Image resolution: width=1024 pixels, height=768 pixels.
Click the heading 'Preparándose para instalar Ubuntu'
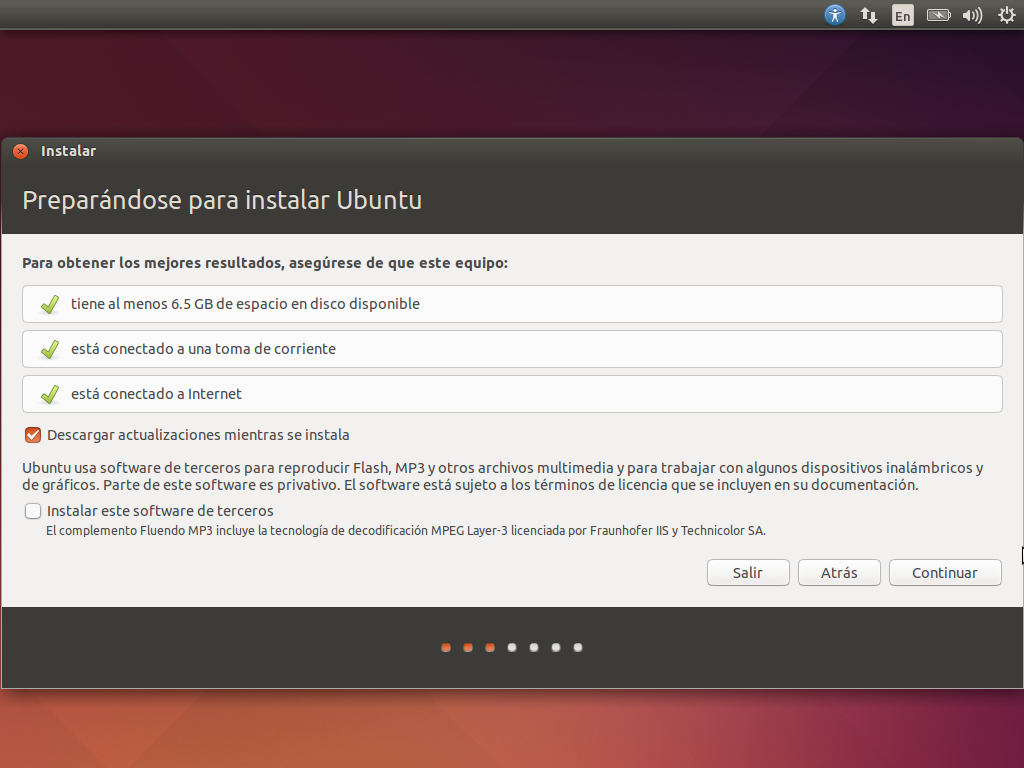tap(222, 200)
